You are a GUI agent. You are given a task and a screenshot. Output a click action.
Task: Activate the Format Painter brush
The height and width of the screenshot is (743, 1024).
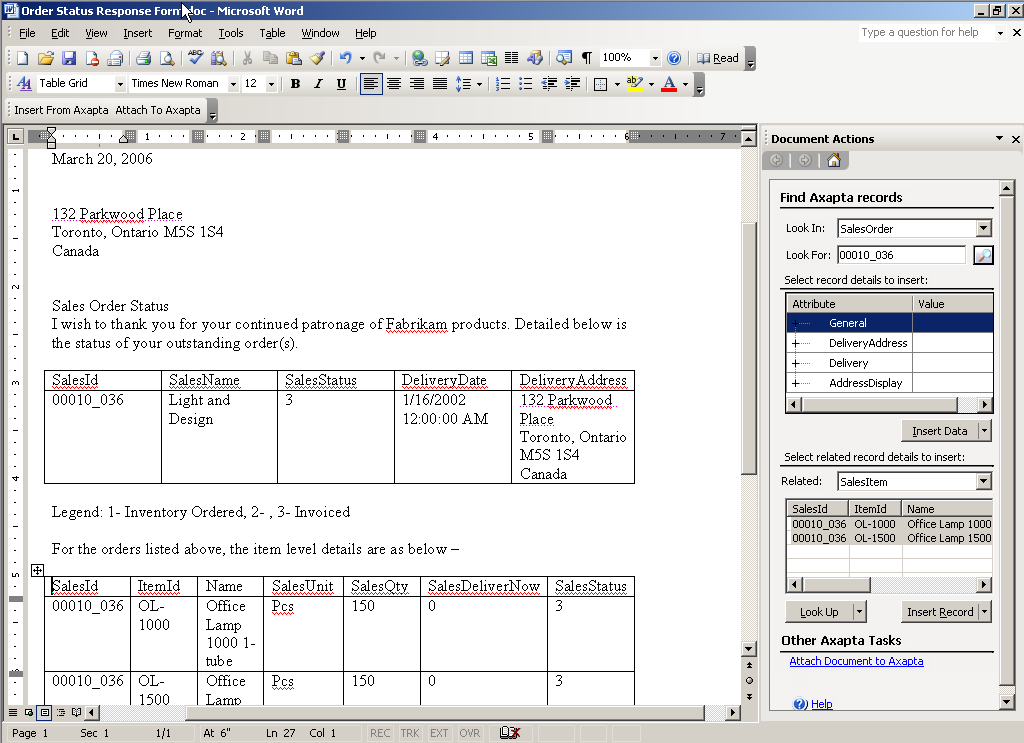tap(317, 58)
